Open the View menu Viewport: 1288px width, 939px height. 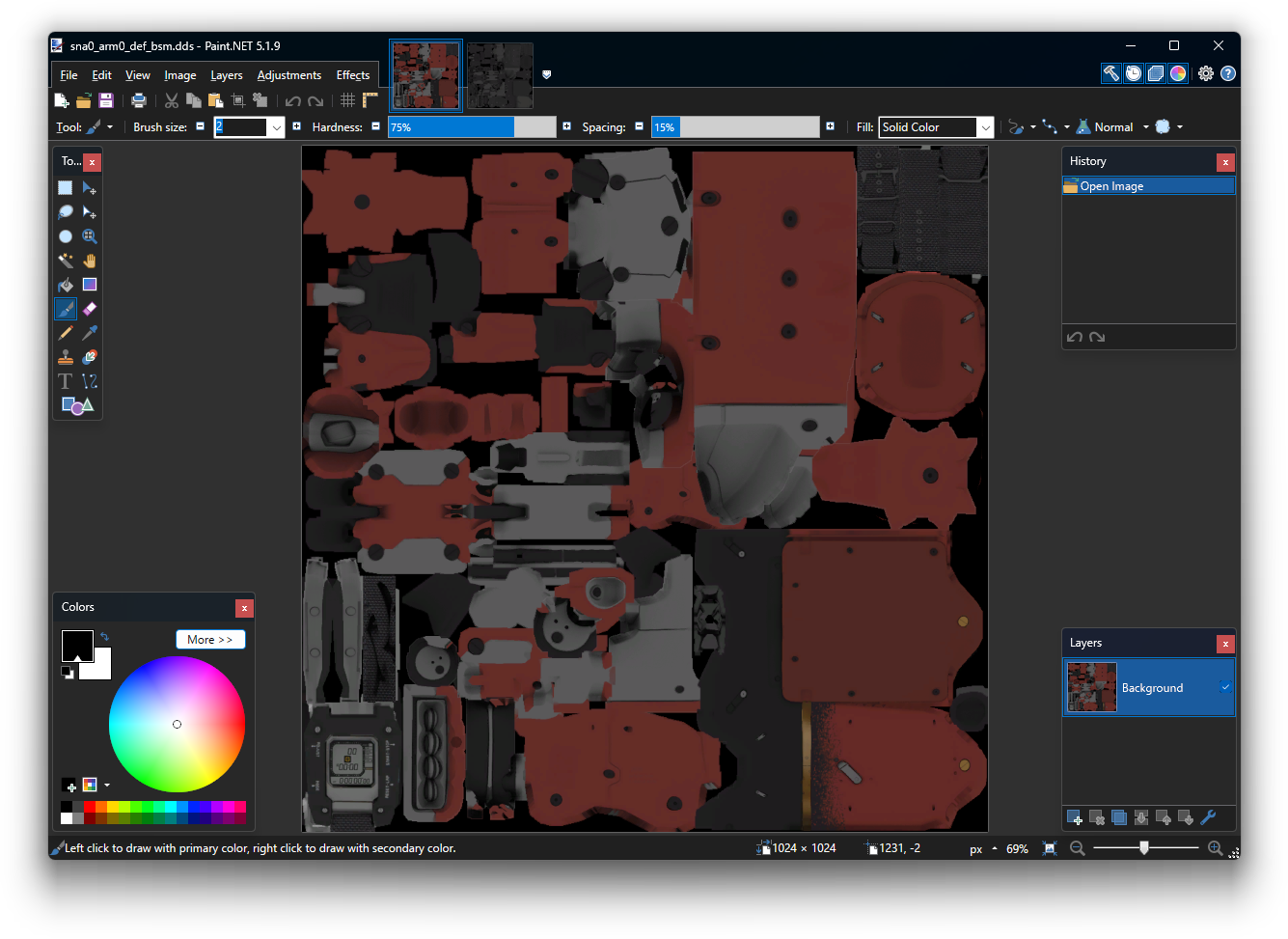(138, 75)
